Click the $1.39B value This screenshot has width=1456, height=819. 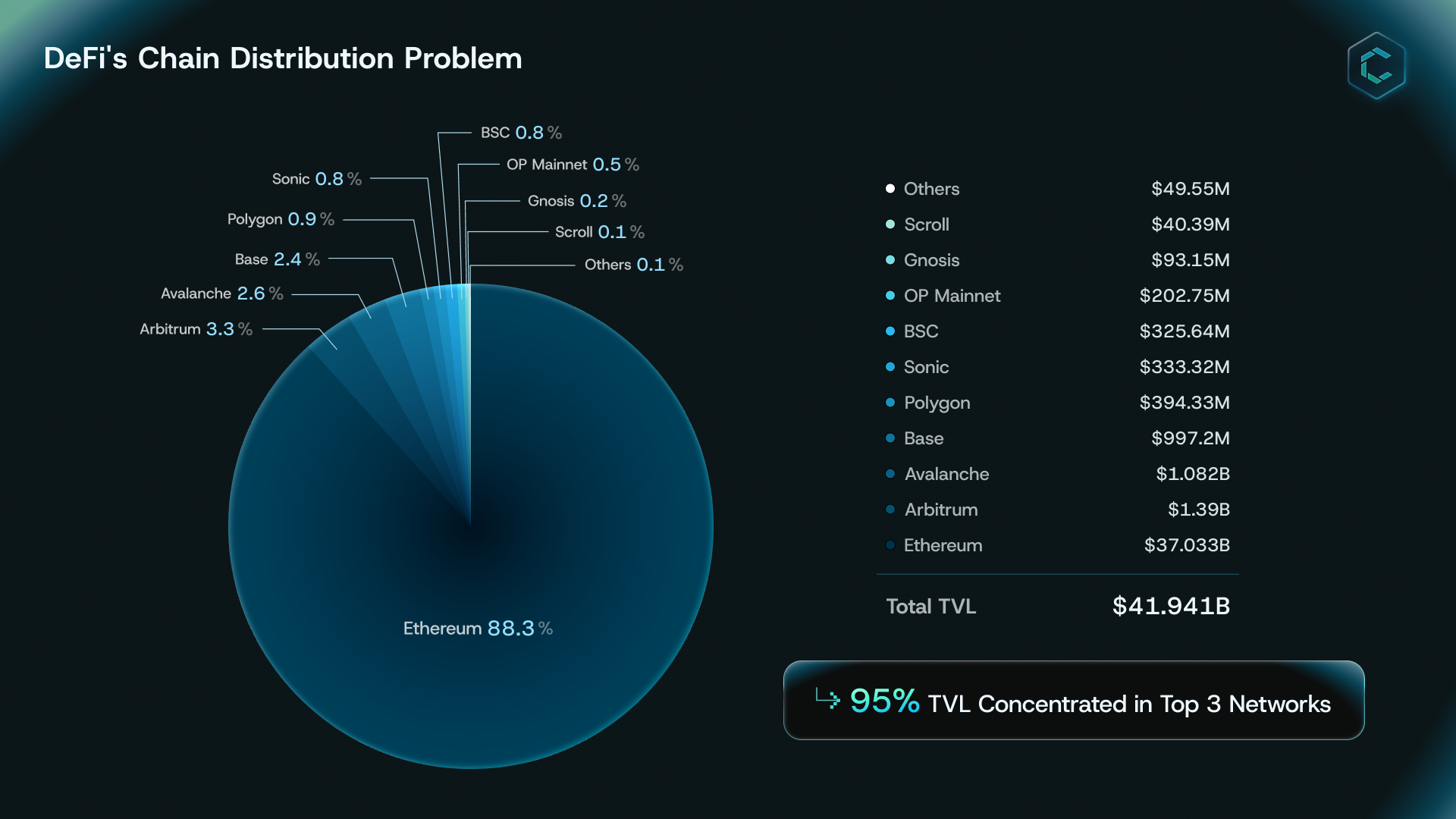pyautogui.click(x=1198, y=509)
